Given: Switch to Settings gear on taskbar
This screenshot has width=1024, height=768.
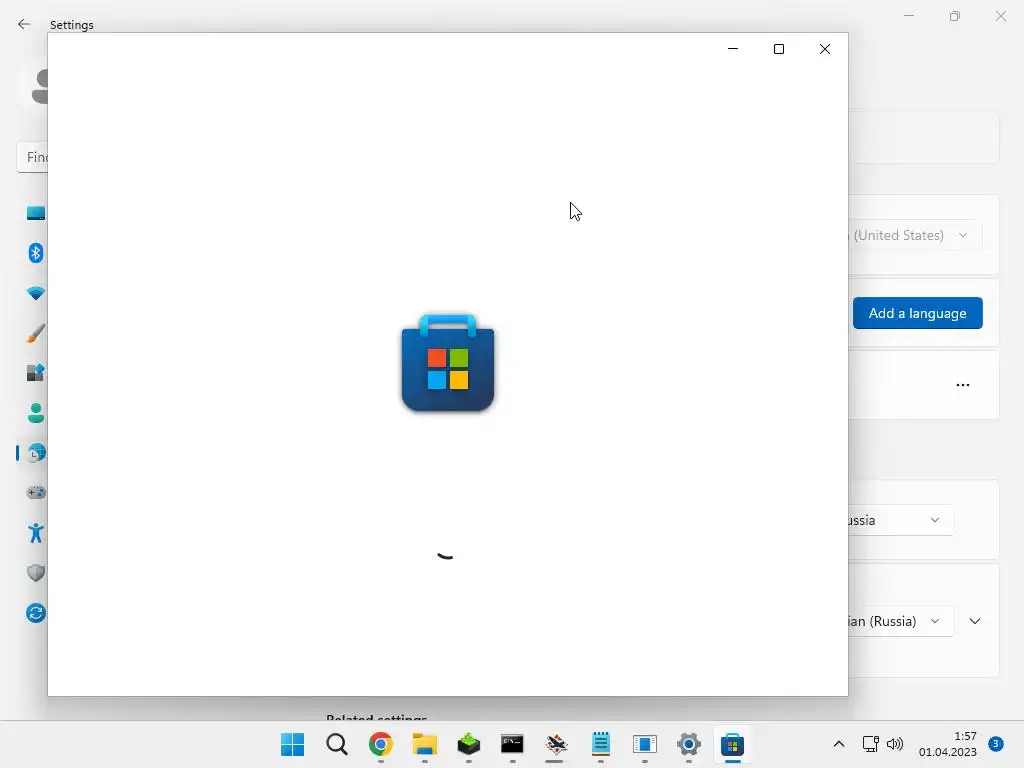Looking at the screenshot, I should pyautogui.click(x=688, y=744).
